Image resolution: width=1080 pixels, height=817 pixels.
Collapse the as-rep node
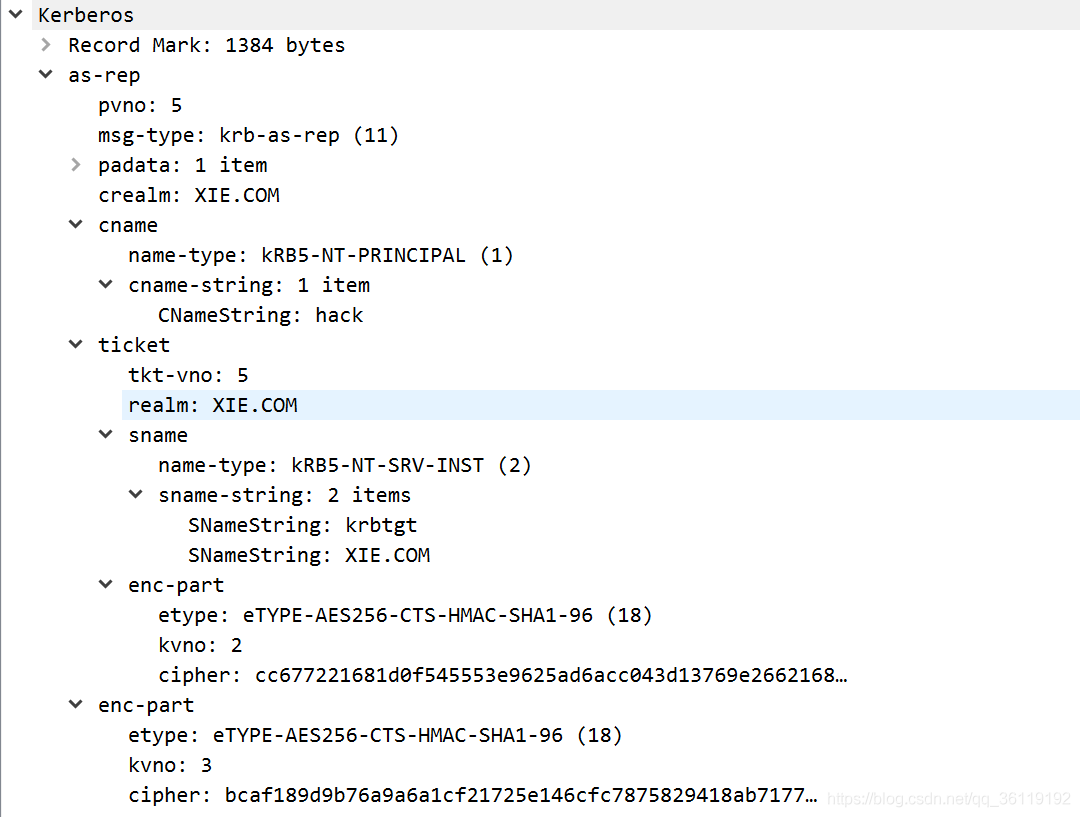click(x=46, y=75)
